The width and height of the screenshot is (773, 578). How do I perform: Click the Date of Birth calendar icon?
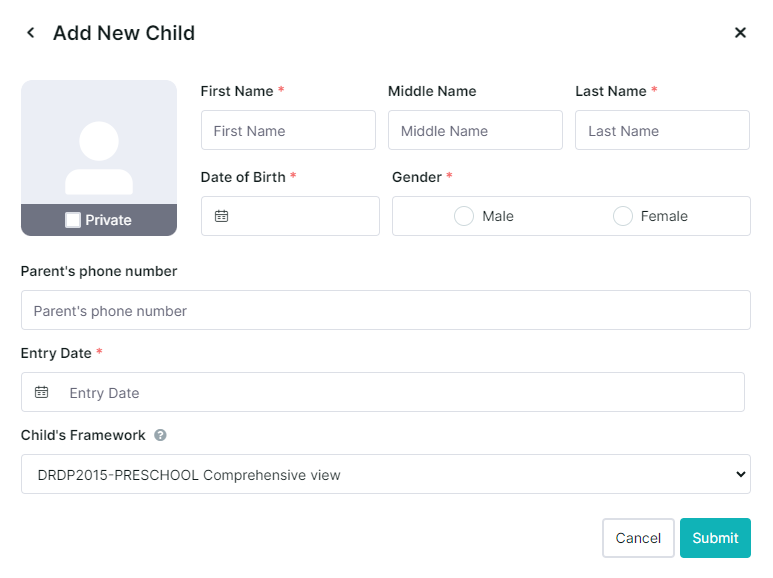[x=221, y=216]
